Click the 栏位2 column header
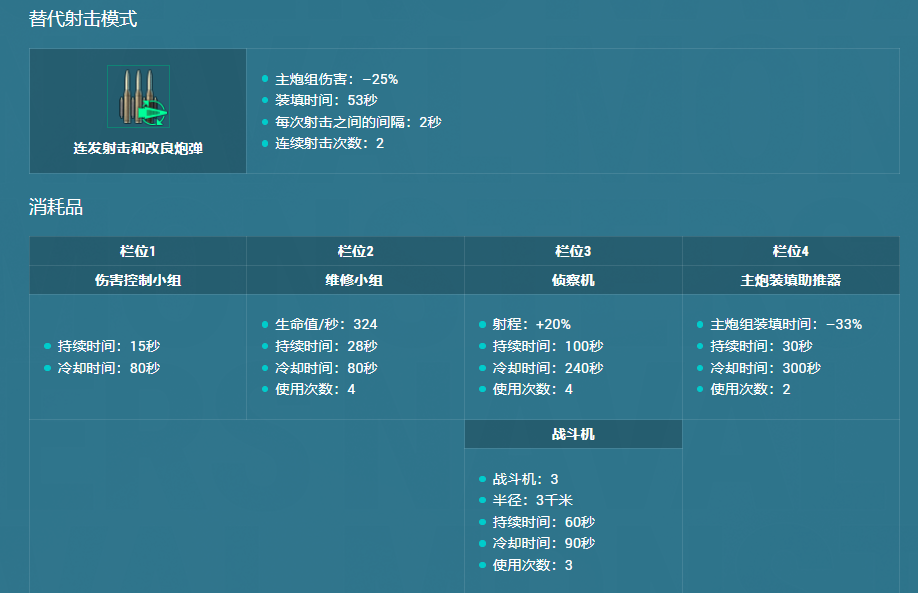 tap(355, 251)
